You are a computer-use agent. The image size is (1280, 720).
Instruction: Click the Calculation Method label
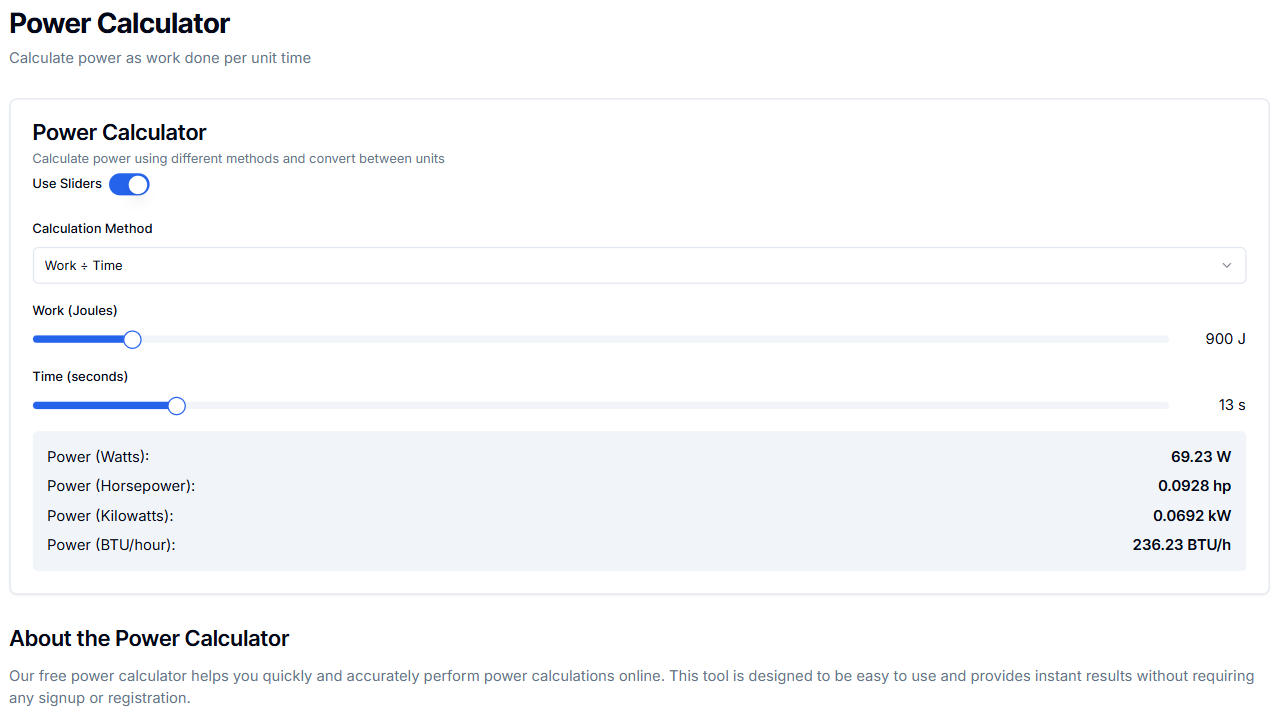(92, 229)
